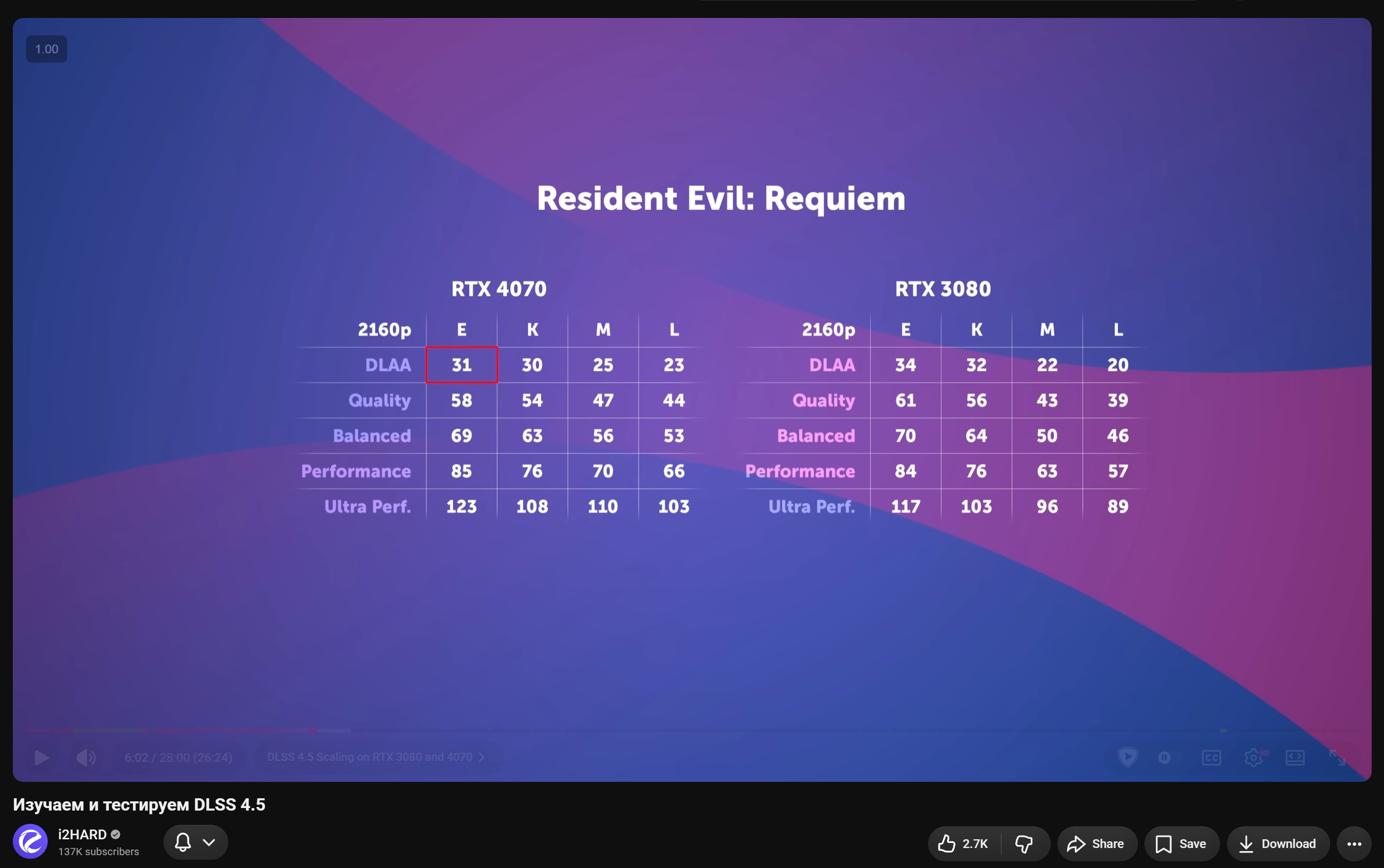Image resolution: width=1384 pixels, height=868 pixels.
Task: Dislike the video with thumbs-down
Action: (1025, 843)
